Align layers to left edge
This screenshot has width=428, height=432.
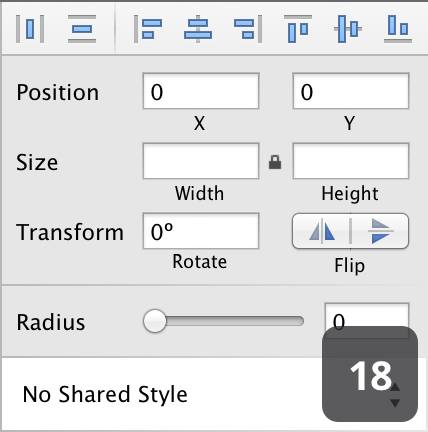(x=148, y=29)
